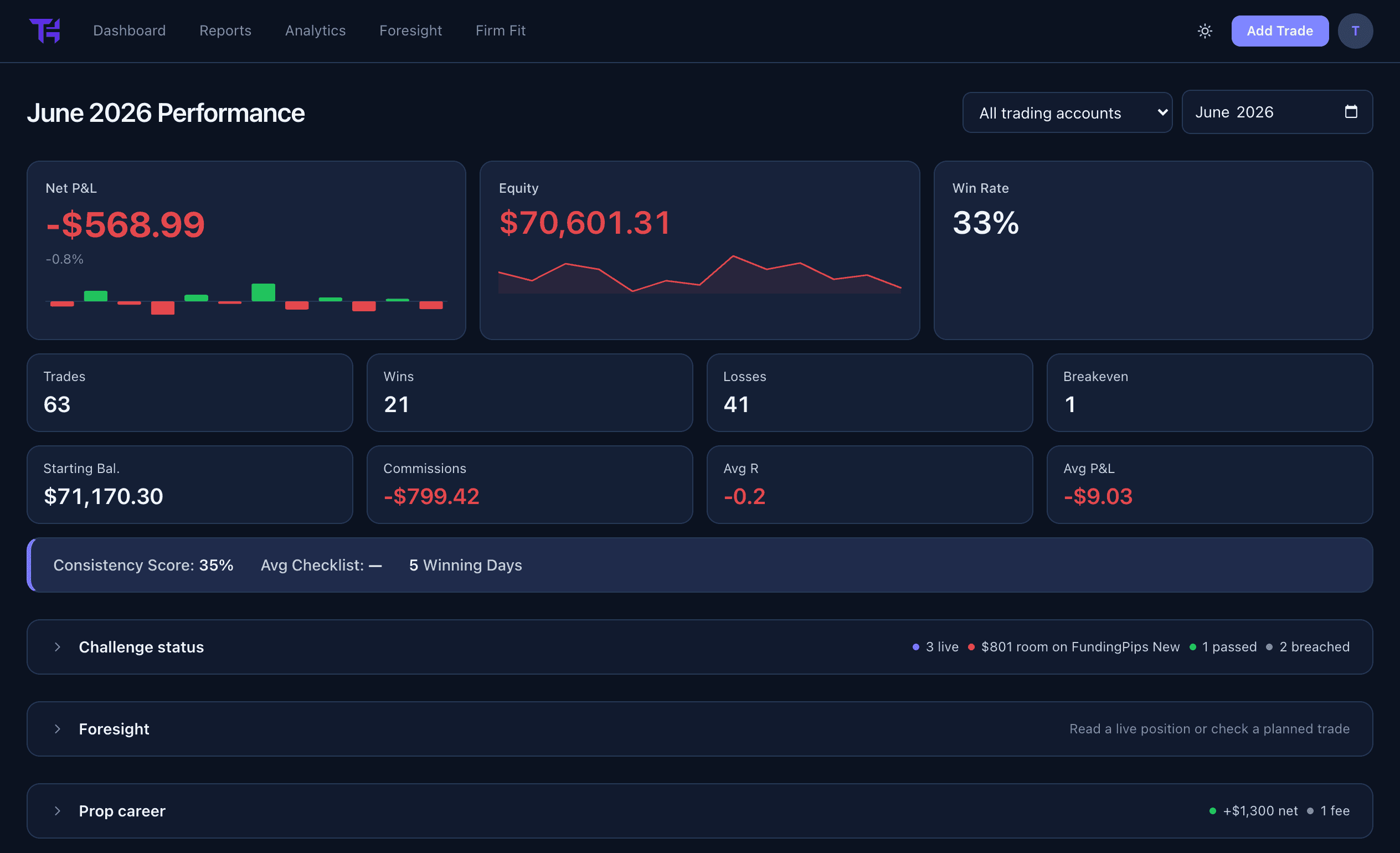Click "$801 room on FundingPips New" status
This screenshot has width=1400, height=853.
tap(1074, 647)
